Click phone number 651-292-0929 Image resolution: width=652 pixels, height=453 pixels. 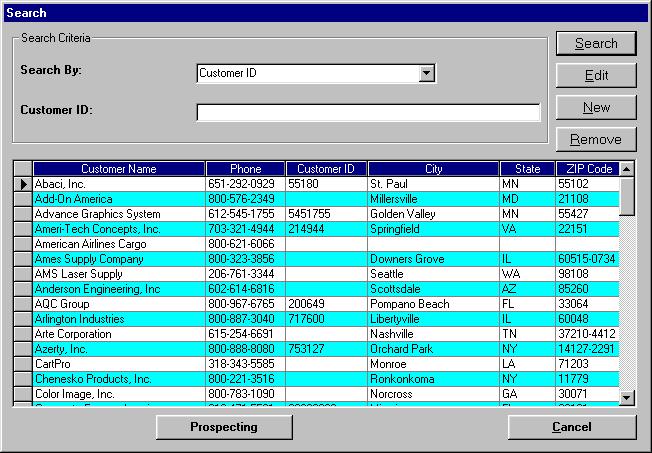click(245, 184)
